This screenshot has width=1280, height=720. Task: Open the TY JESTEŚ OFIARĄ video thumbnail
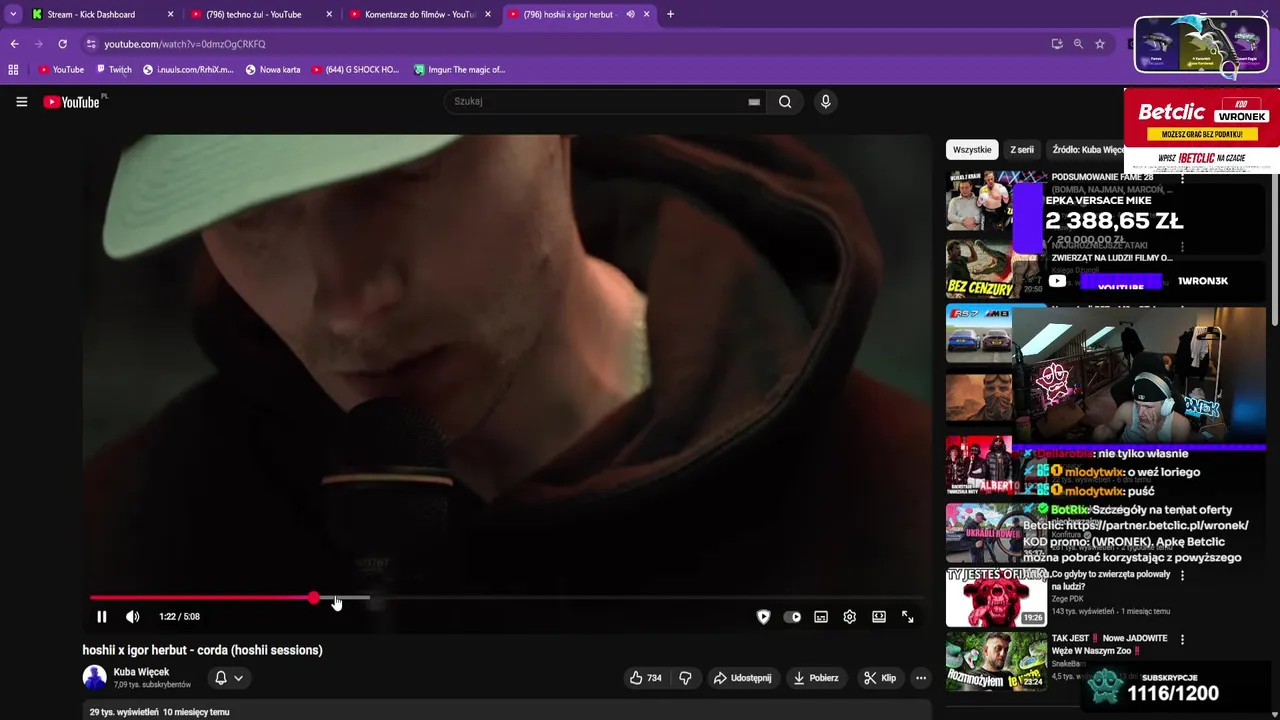[996, 597]
